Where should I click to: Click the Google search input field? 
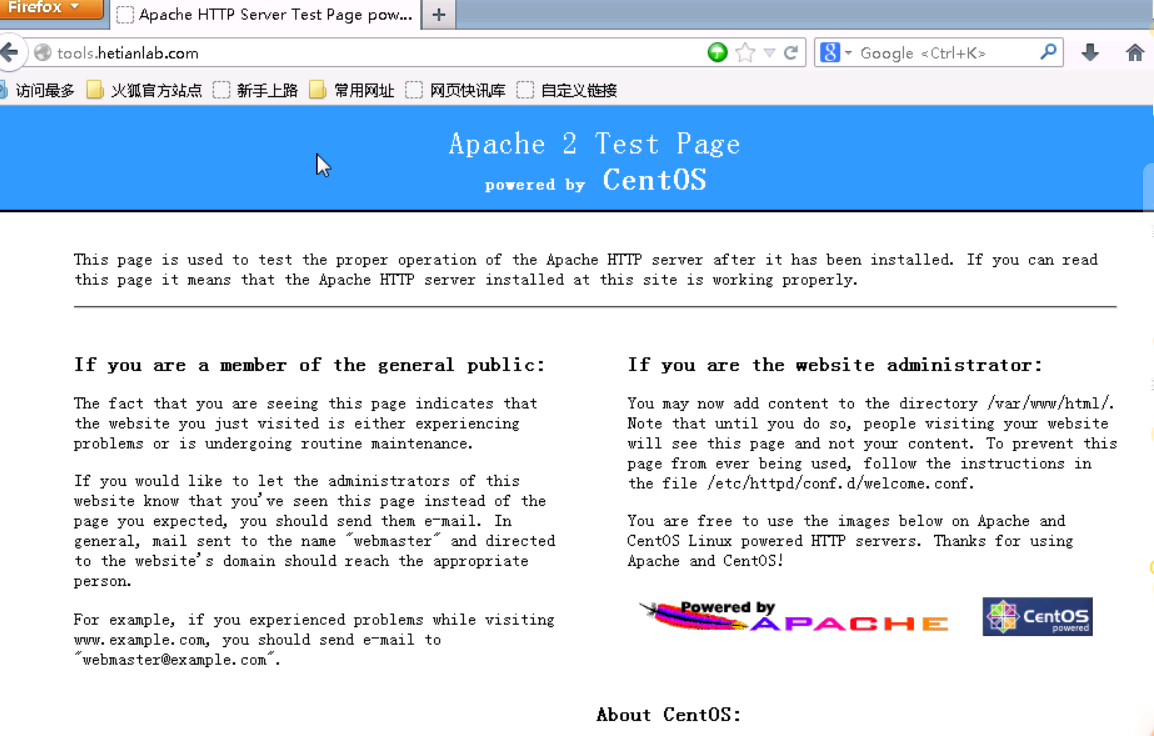pos(946,53)
